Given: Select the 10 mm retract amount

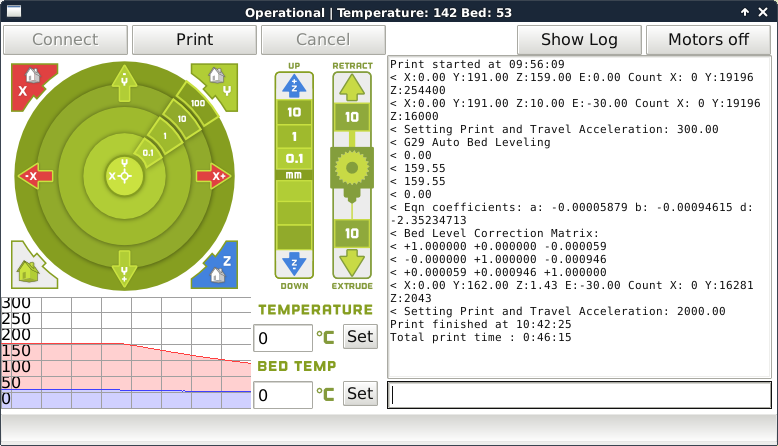Looking at the screenshot, I should 352,116.
